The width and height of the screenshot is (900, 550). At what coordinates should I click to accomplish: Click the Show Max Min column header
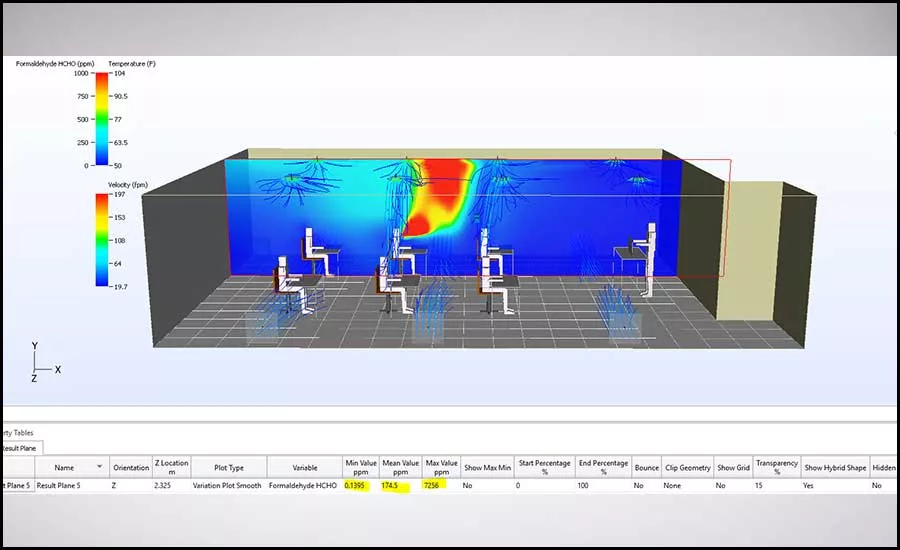tap(487, 467)
